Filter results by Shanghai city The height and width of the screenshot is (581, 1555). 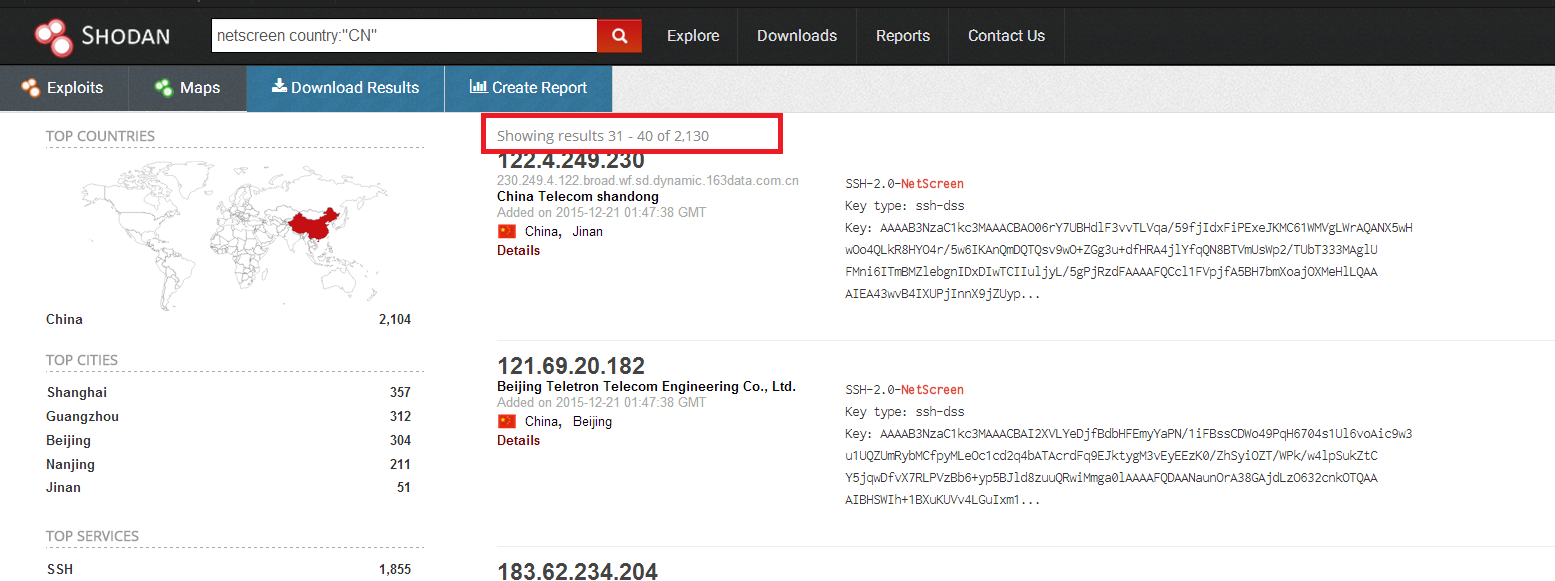tap(77, 392)
